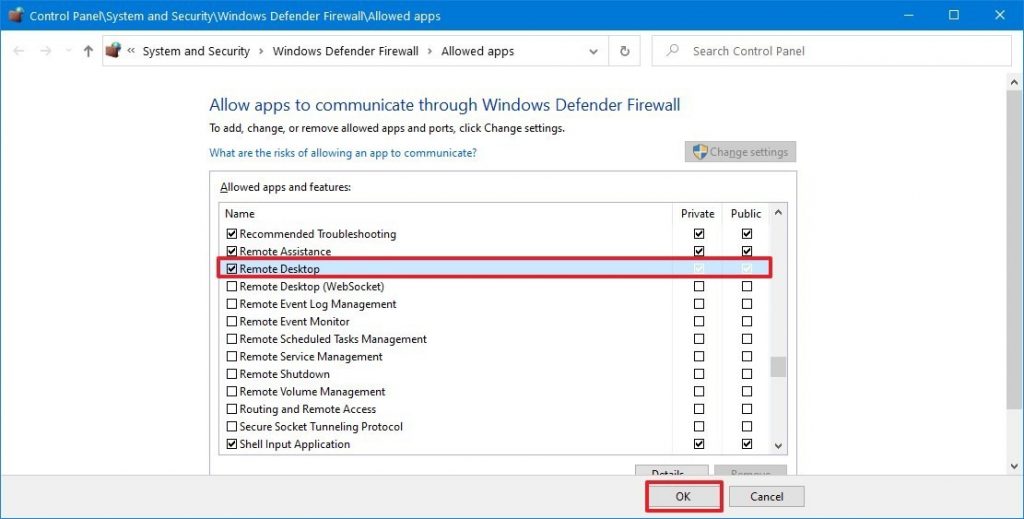Click the Forward navigation arrow
The height and width of the screenshot is (519, 1024).
46,51
